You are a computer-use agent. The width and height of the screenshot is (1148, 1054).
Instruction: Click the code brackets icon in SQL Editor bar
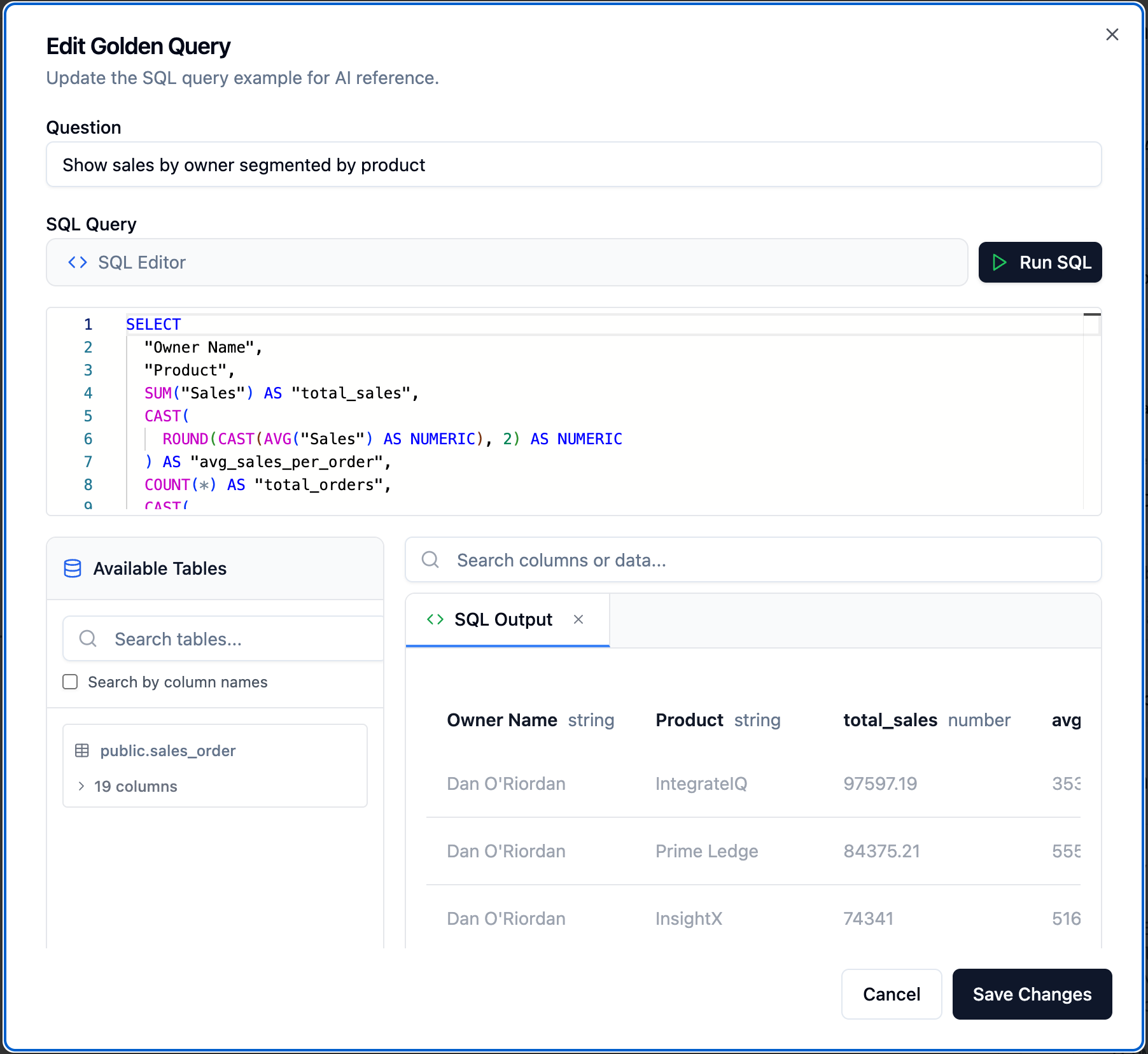tap(77, 262)
